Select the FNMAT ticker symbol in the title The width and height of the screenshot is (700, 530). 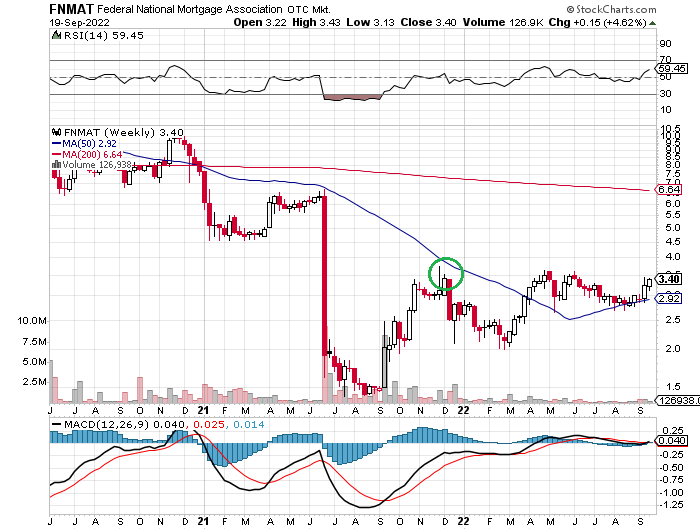coord(71,9)
